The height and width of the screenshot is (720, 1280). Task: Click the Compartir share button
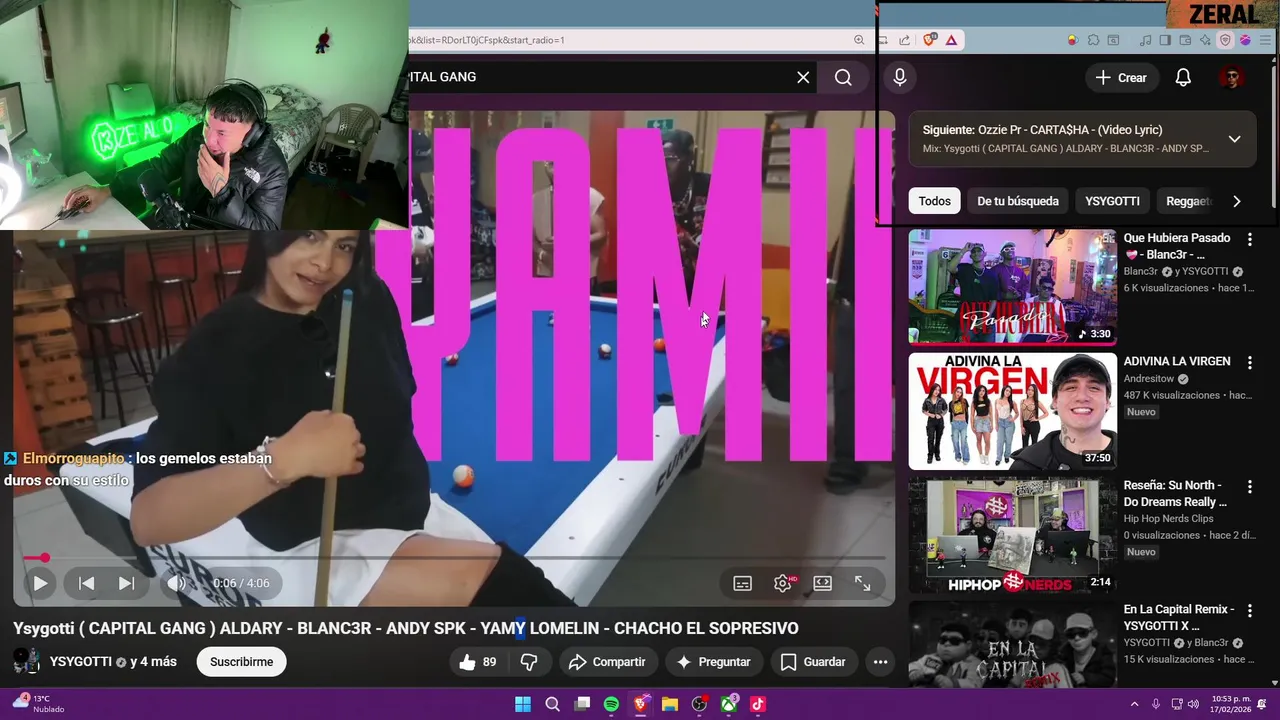pos(607,662)
